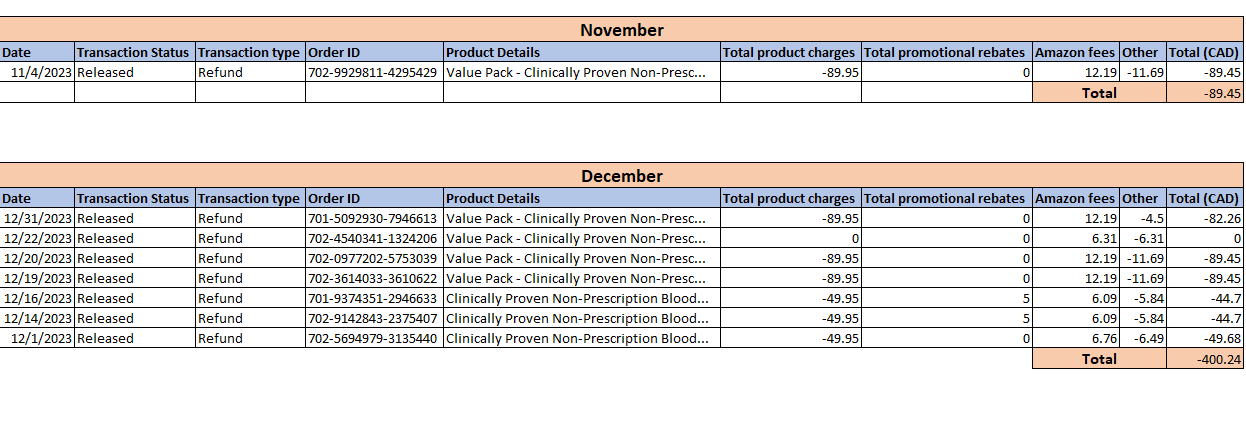1246x425 pixels.
Task: Click the 11/4/2023 date cell
Action: click(38, 72)
